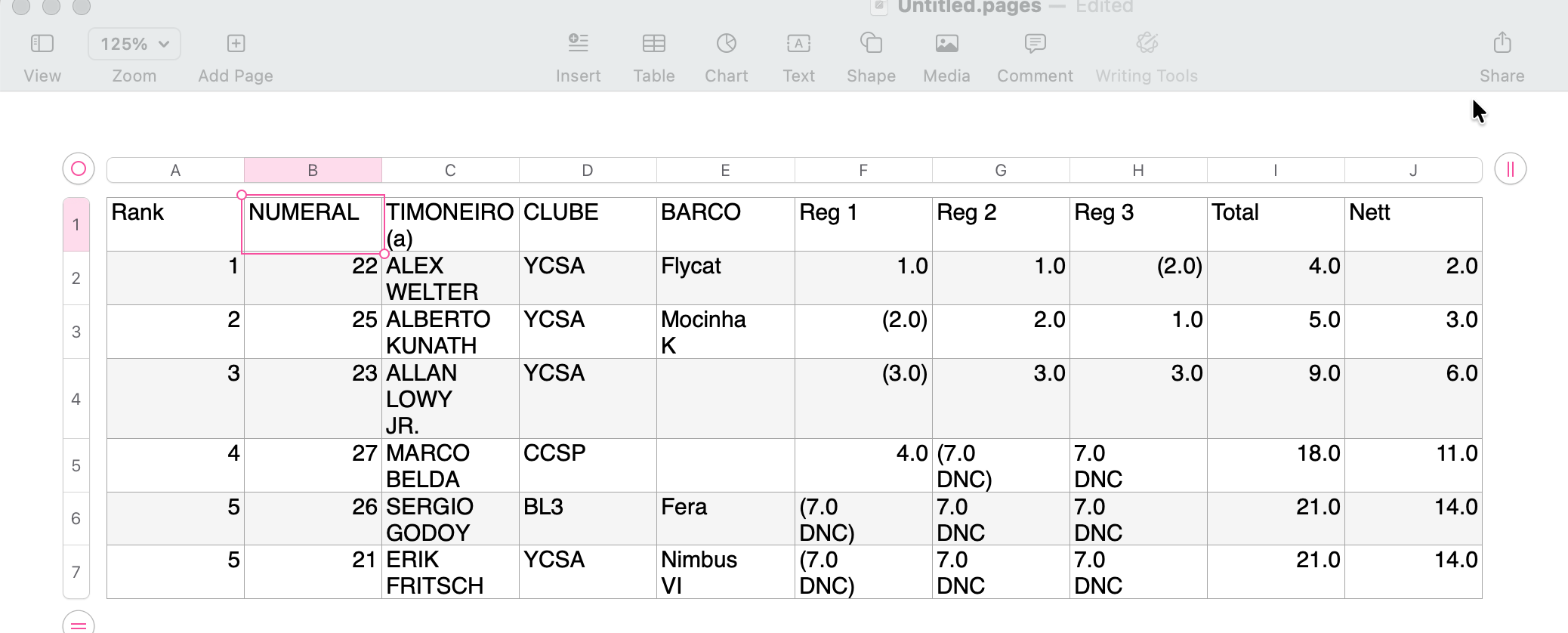Select column header D

587,170
